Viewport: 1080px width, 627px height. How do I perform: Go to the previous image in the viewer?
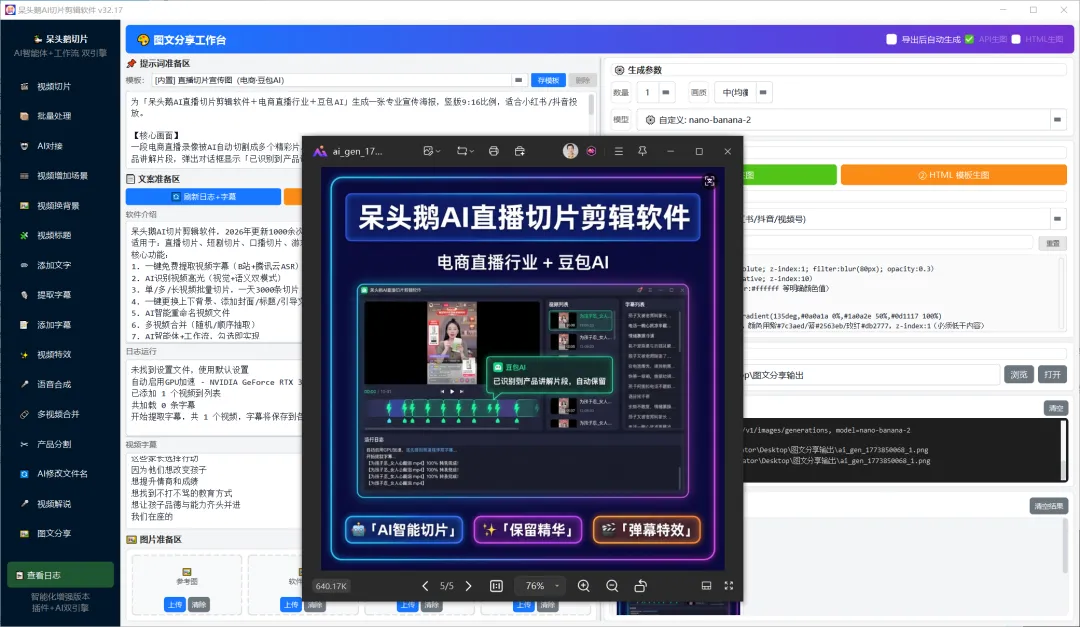pyautogui.click(x=425, y=586)
